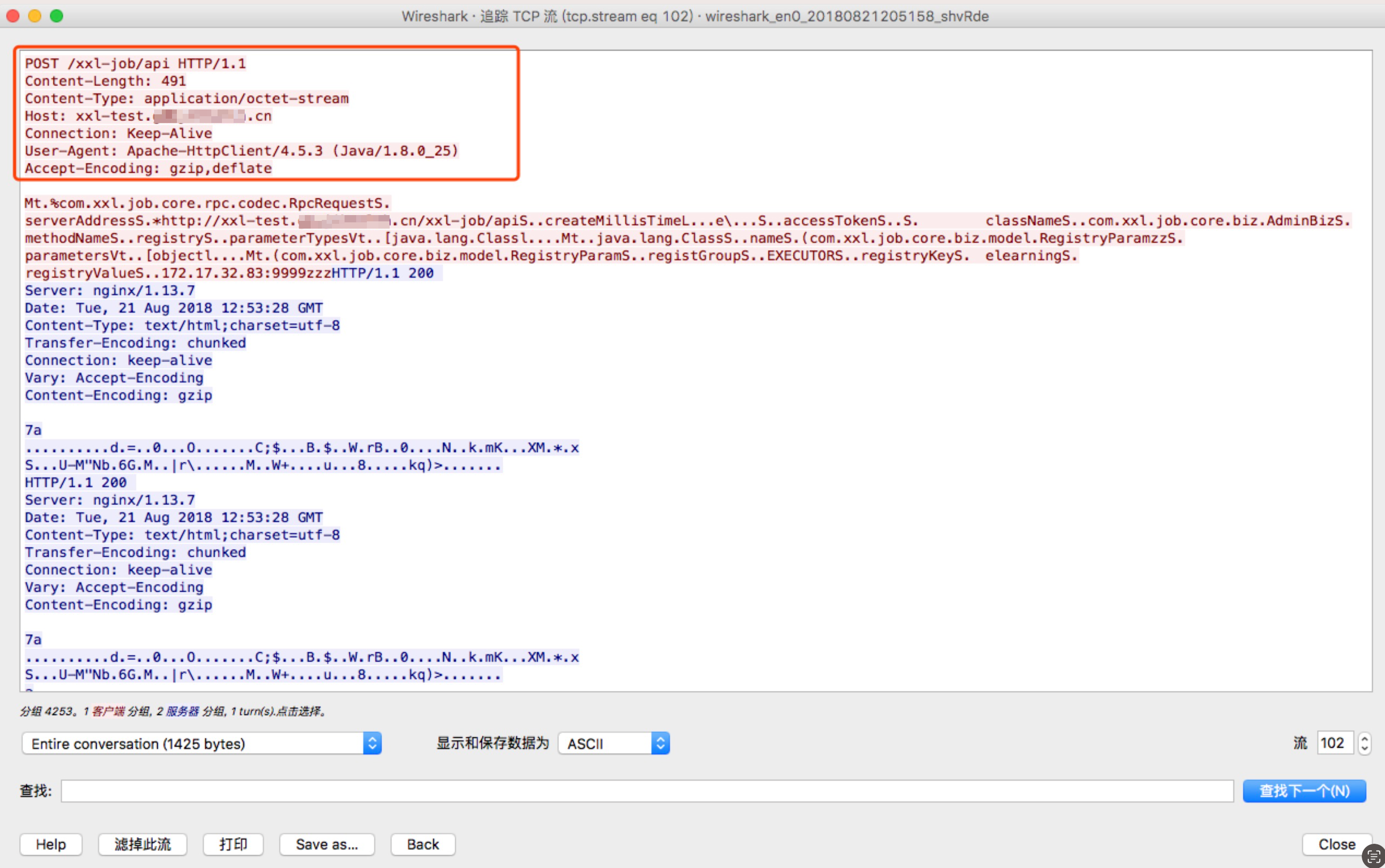This screenshot has width=1385, height=868.
Task: Click first 'Server: nginx/1.13.7' line
Action: pos(110,291)
